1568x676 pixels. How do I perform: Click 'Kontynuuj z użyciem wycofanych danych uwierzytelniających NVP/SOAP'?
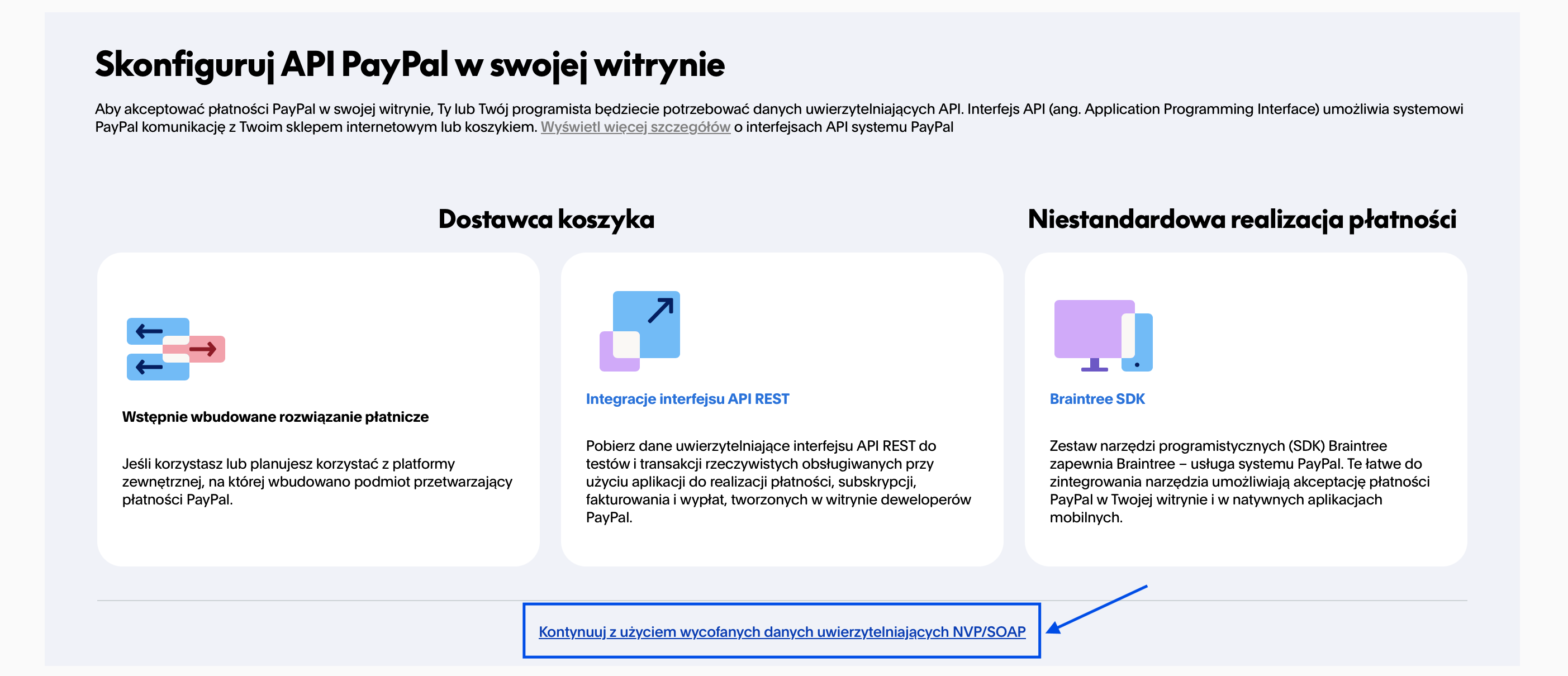[782, 631]
